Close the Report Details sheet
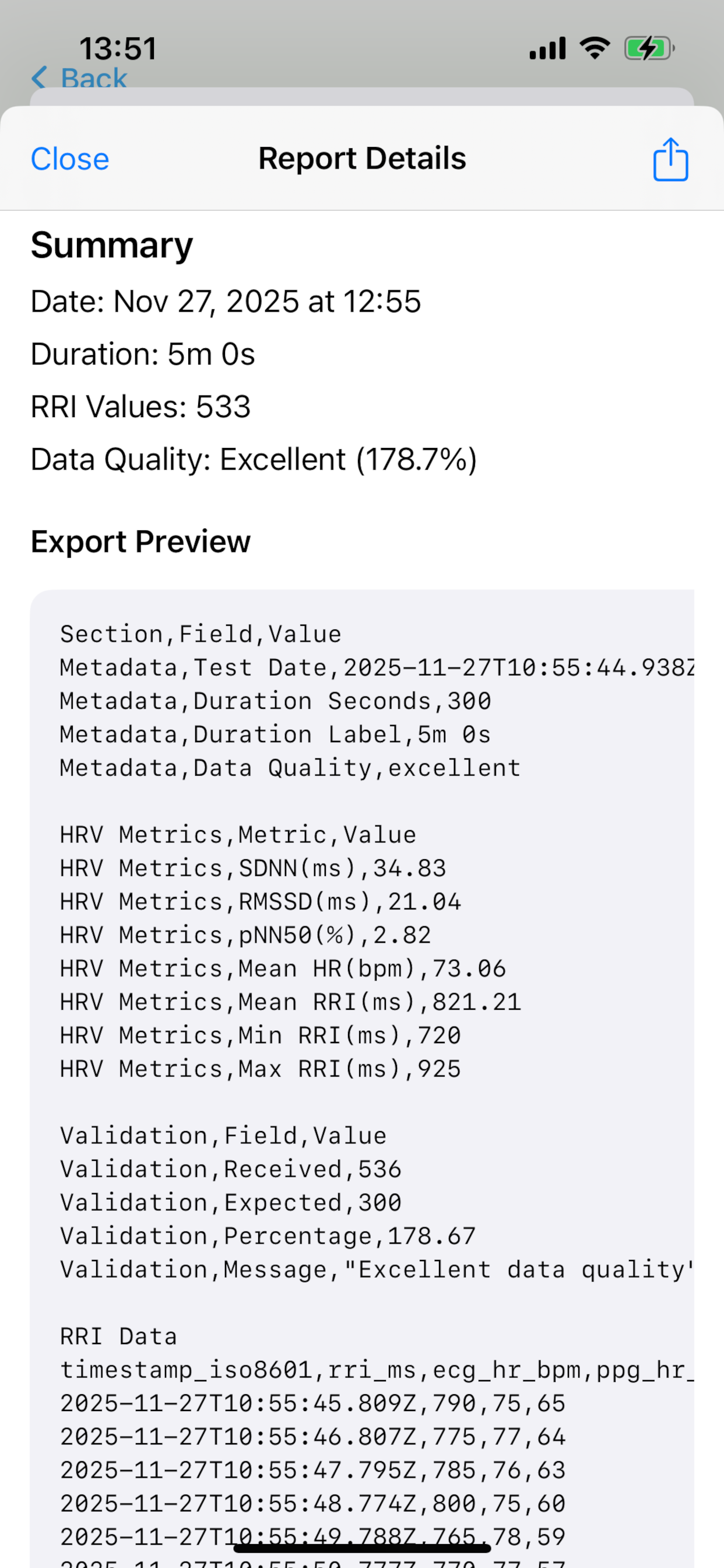Viewport: 724px width, 1568px height. tap(70, 159)
